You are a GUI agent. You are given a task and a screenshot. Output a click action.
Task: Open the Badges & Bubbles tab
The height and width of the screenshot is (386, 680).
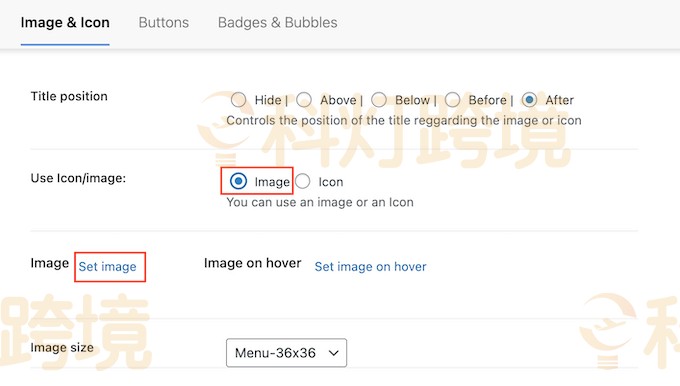(x=278, y=23)
